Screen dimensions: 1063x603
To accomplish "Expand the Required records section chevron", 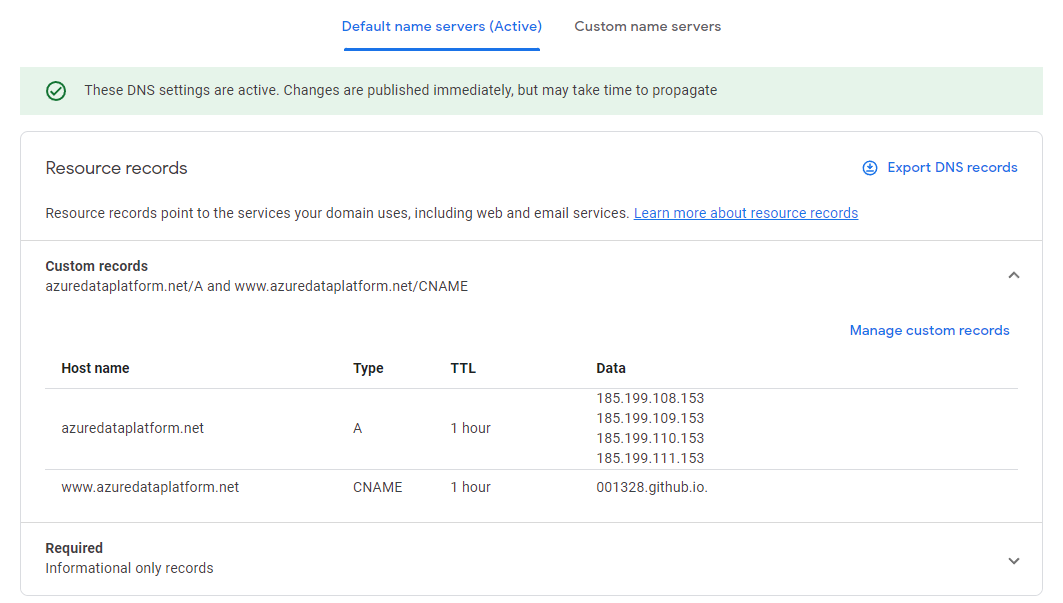I will [x=1013, y=561].
